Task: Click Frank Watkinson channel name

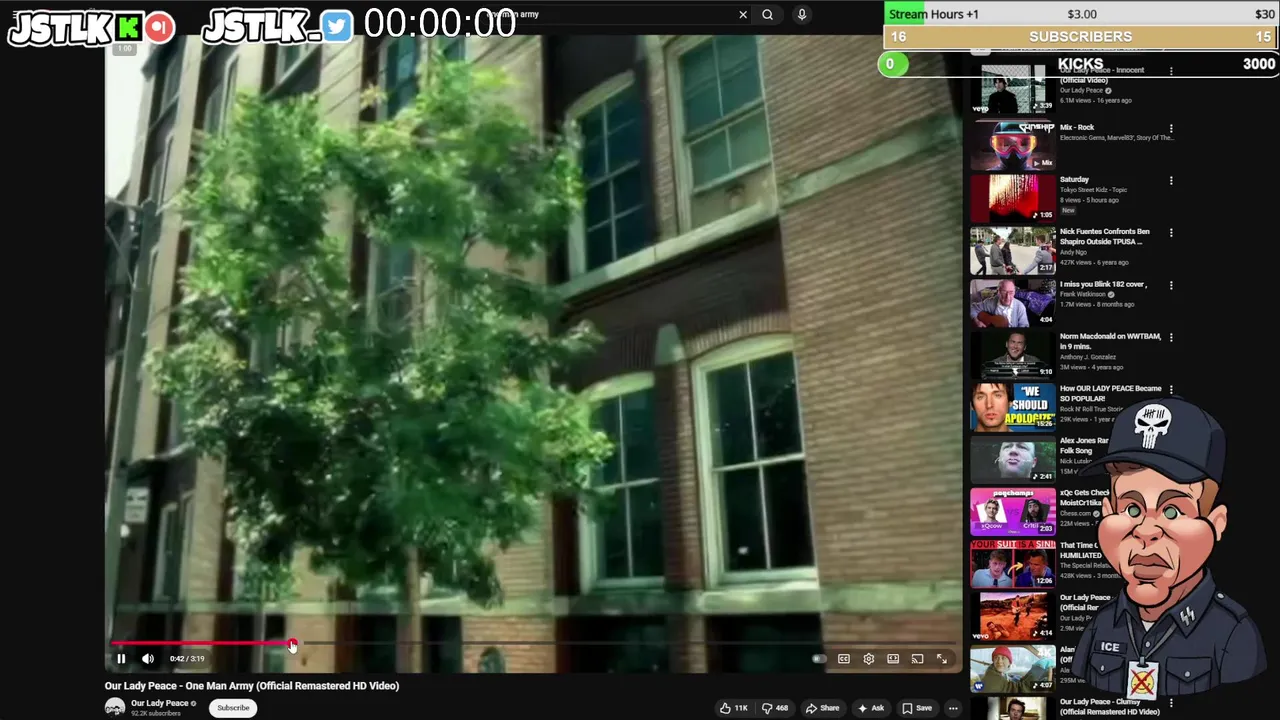Action: (x=1082, y=294)
